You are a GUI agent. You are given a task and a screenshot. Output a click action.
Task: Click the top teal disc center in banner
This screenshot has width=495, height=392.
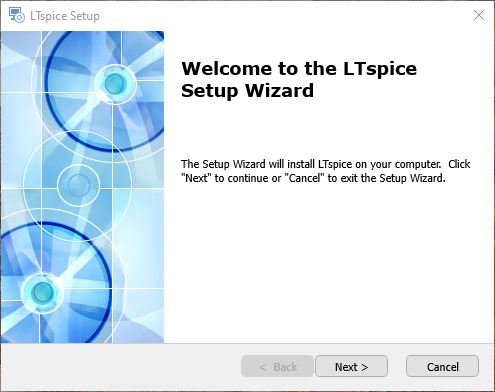click(115, 84)
